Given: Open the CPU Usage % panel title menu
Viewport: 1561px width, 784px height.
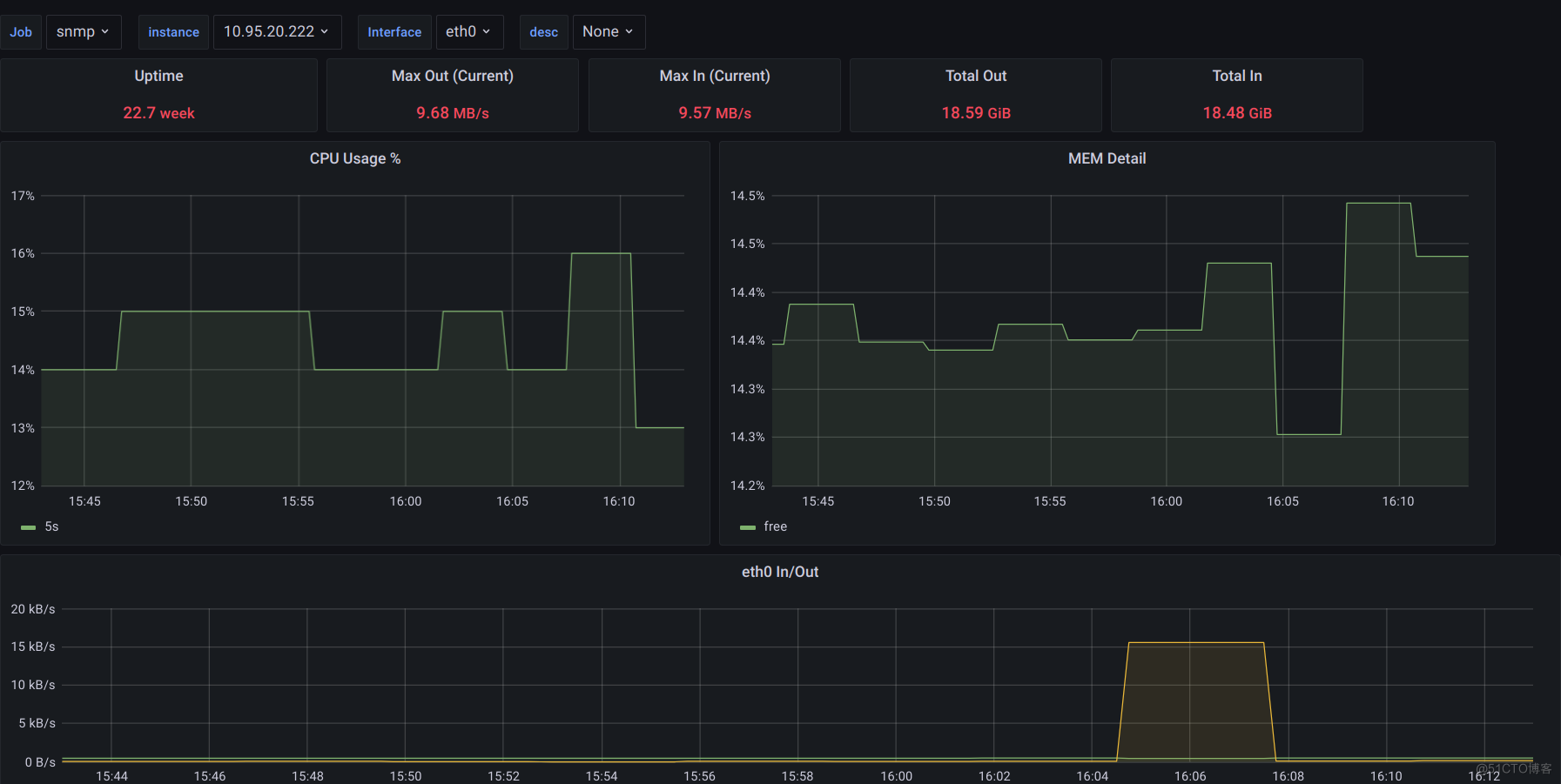Looking at the screenshot, I should 355,158.
